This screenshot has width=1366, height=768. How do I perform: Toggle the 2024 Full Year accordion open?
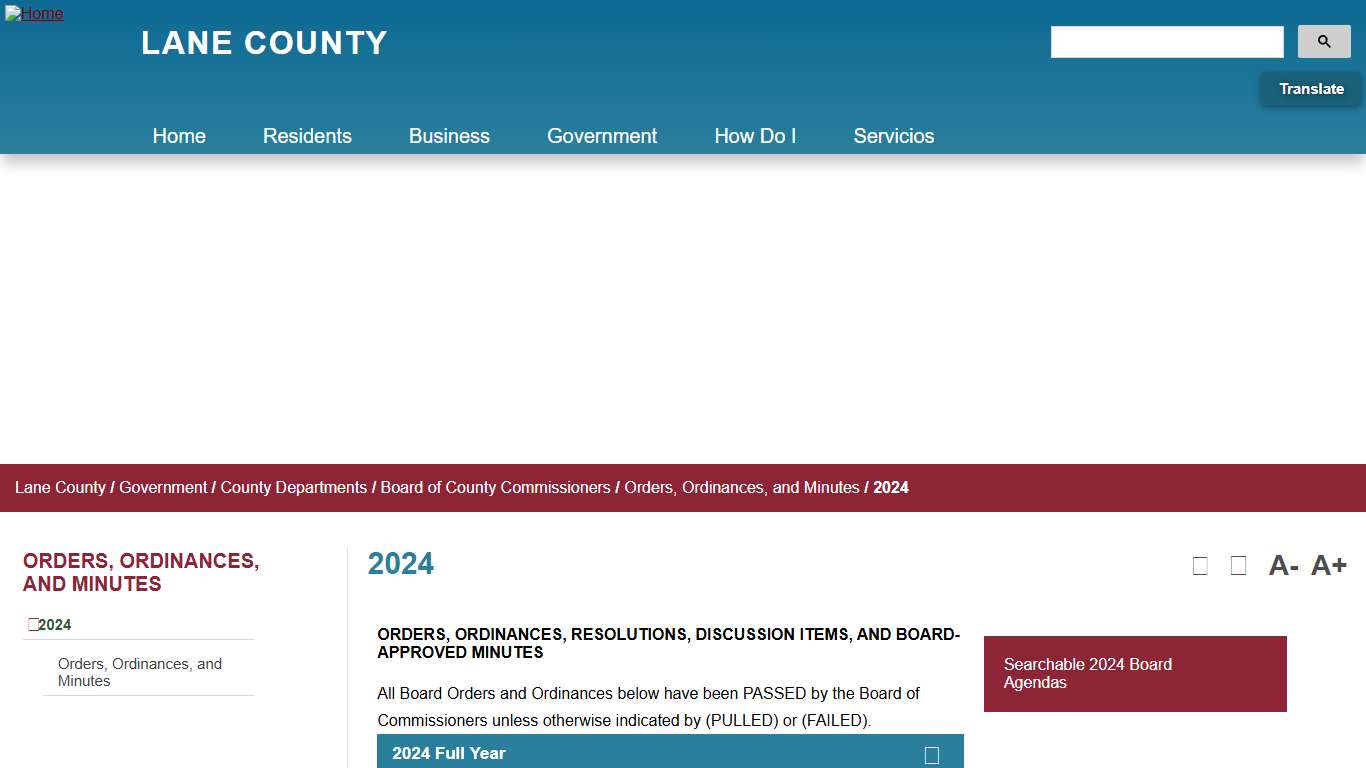coord(670,752)
